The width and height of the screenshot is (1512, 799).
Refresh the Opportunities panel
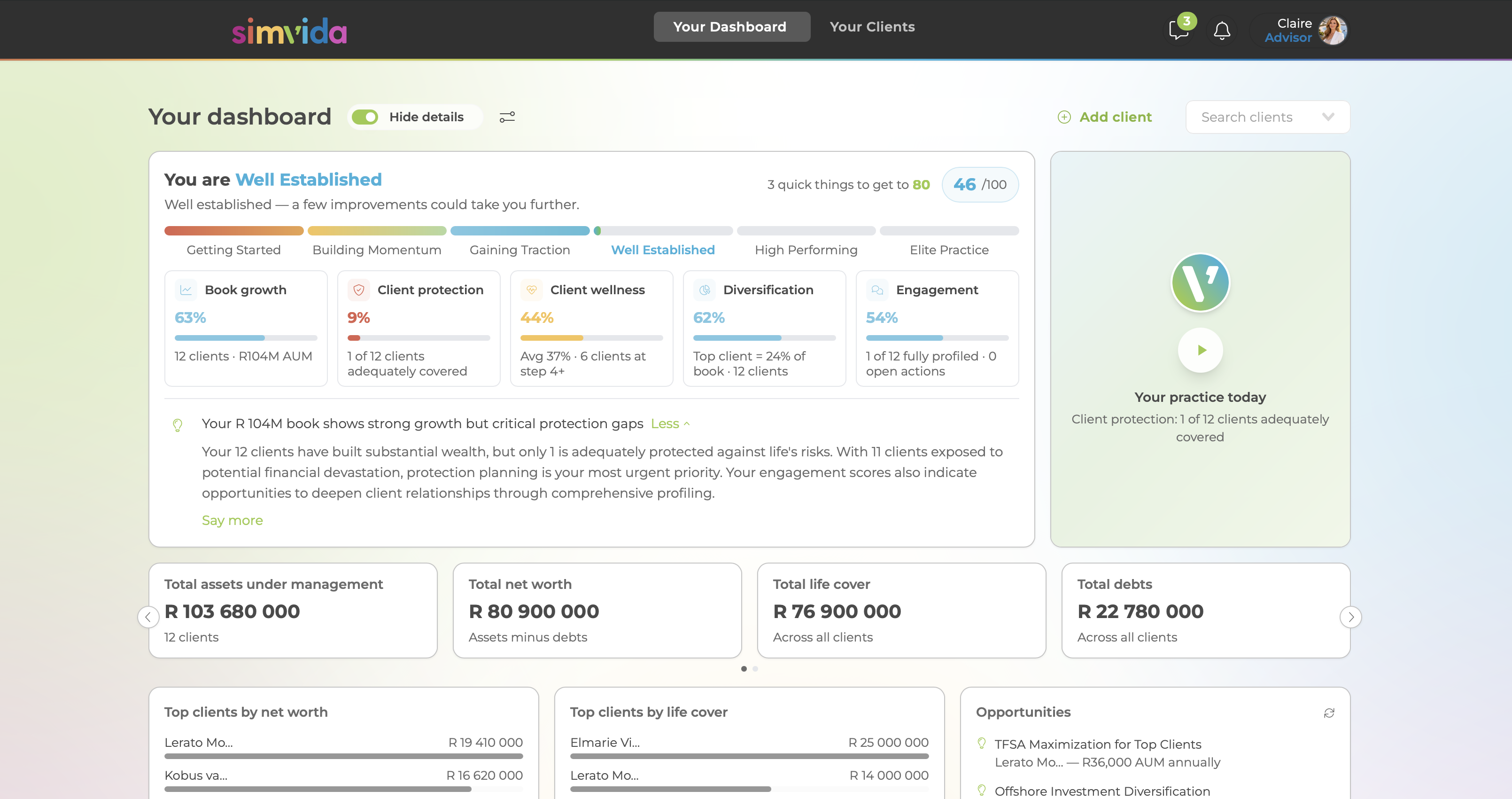[1329, 713]
